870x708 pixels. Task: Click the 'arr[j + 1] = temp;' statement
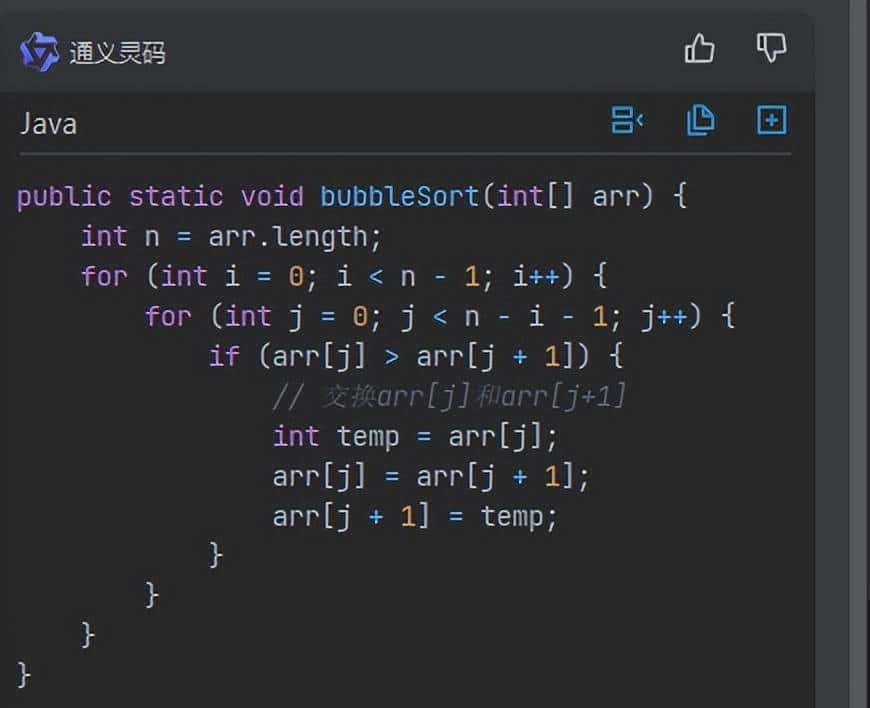coord(415,516)
